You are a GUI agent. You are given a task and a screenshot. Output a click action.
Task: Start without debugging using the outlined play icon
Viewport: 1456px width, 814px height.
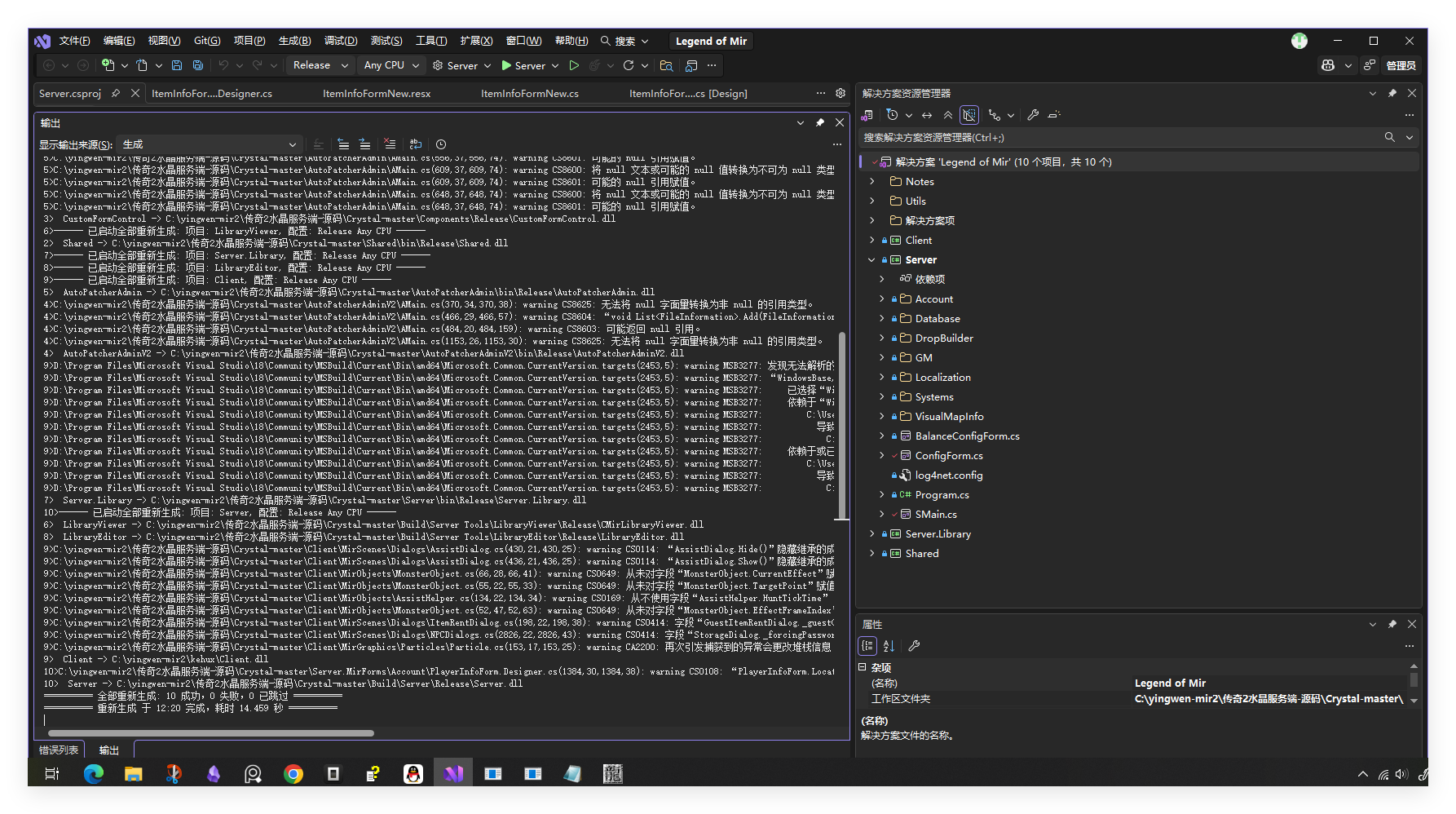click(574, 65)
